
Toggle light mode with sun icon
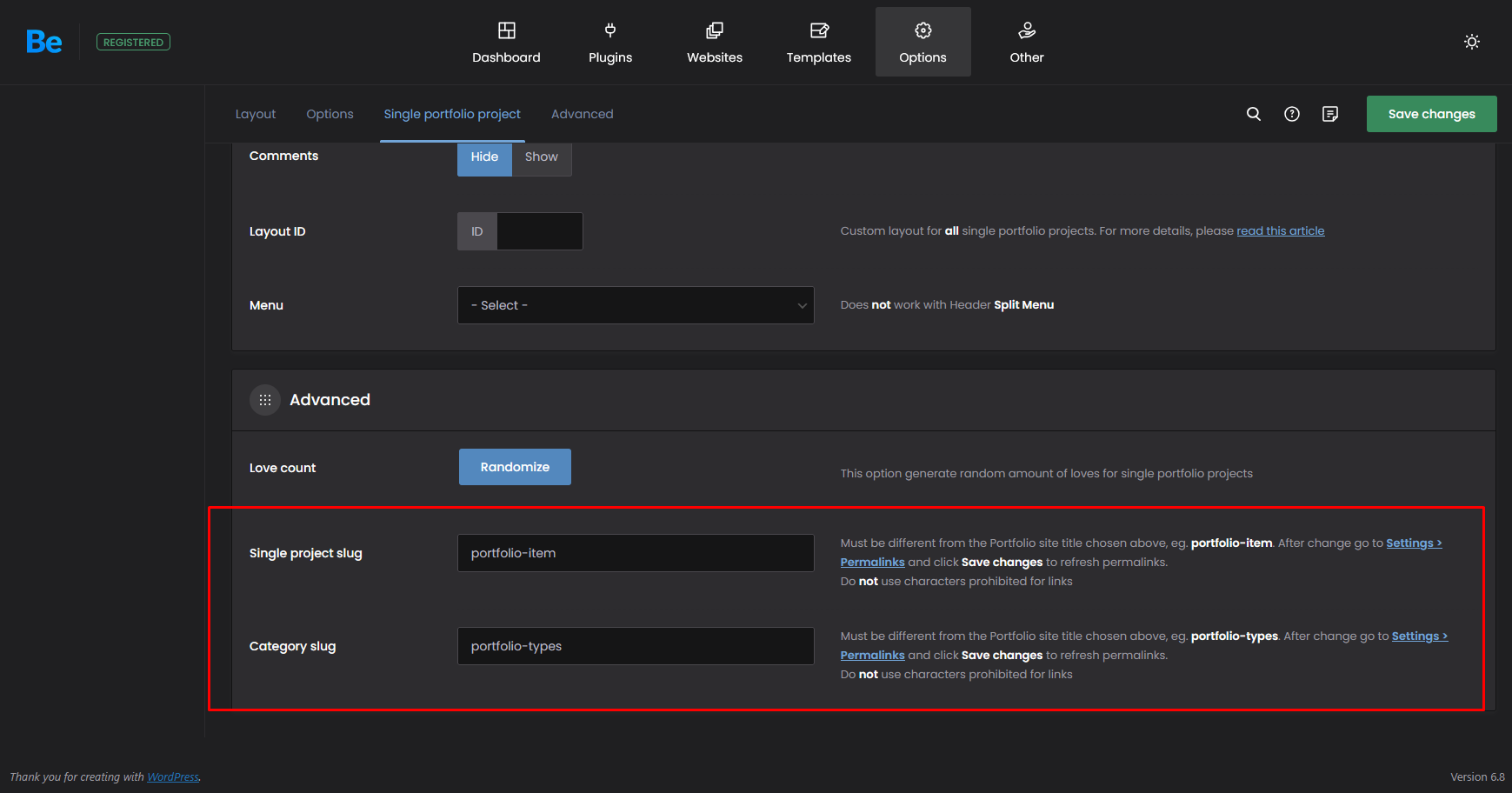1472,42
